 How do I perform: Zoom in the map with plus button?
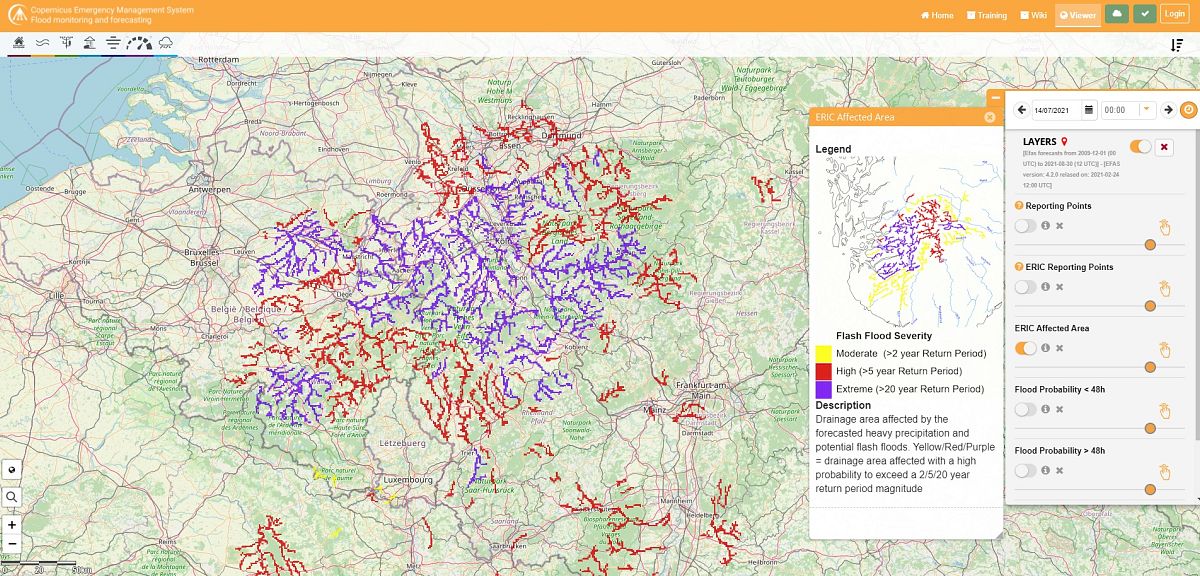[x=12, y=525]
